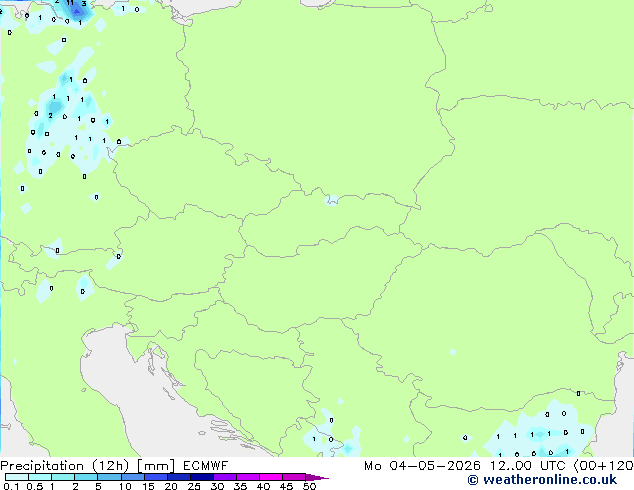Pick the 5–10 mm legend swatch
The height and width of the screenshot is (490, 634).
[x=109, y=477]
